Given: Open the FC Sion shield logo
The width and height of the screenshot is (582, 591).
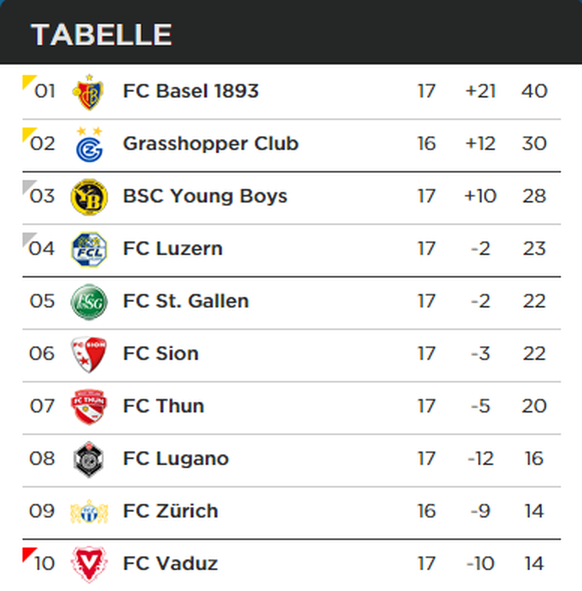Looking at the screenshot, I should pyautogui.click(x=89, y=354).
